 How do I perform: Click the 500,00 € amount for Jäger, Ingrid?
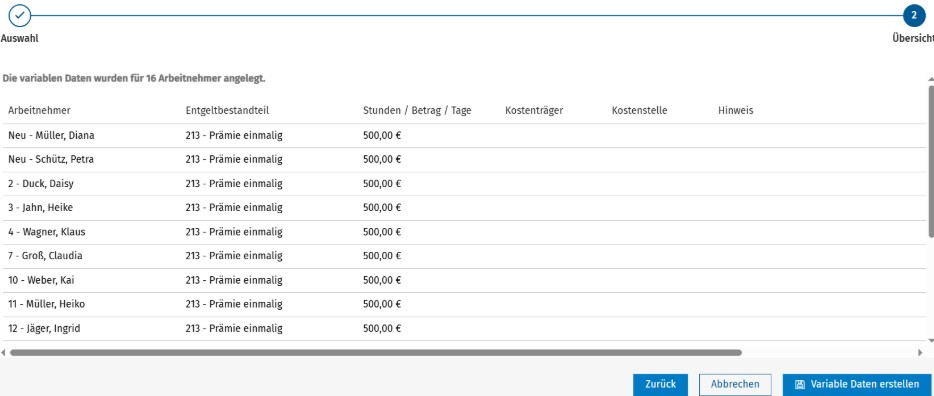pyautogui.click(x=382, y=329)
